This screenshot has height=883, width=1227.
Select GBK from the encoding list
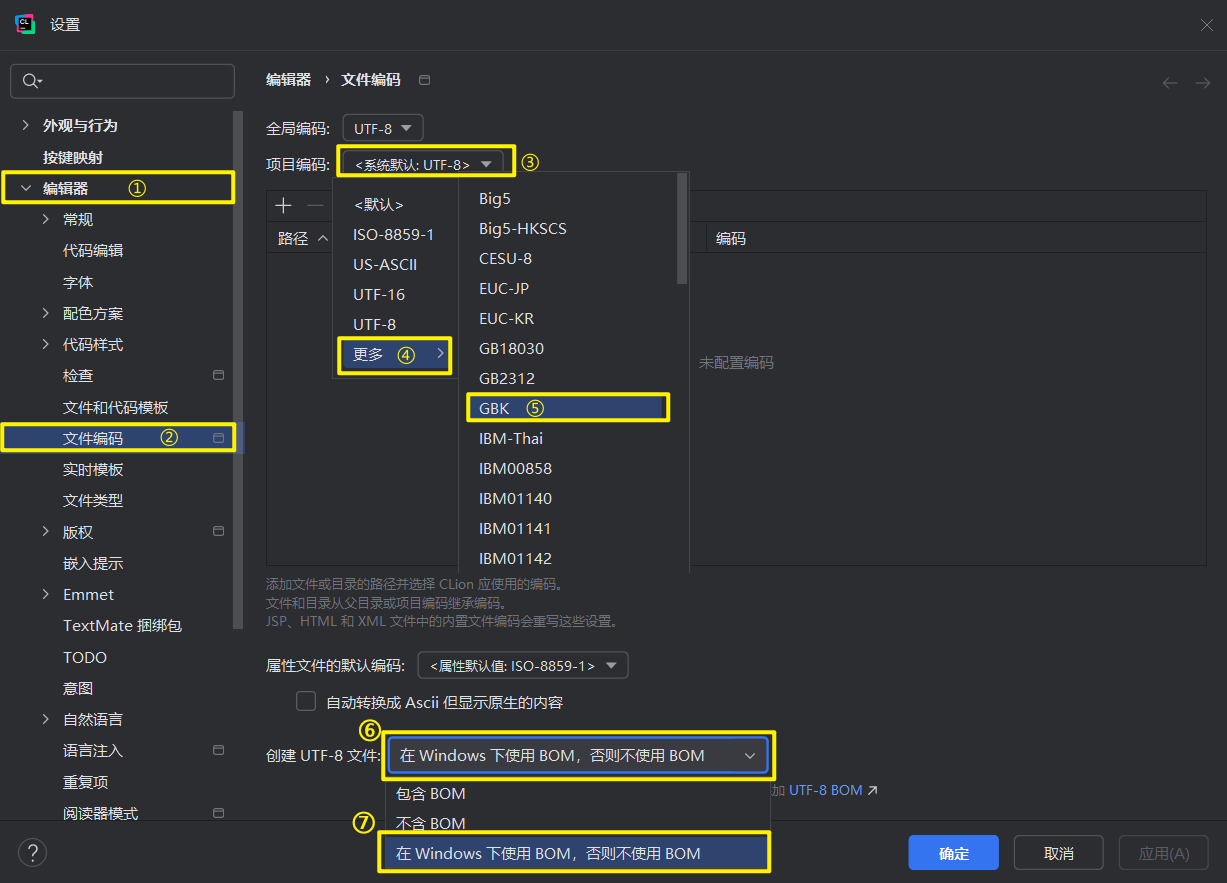click(567, 407)
